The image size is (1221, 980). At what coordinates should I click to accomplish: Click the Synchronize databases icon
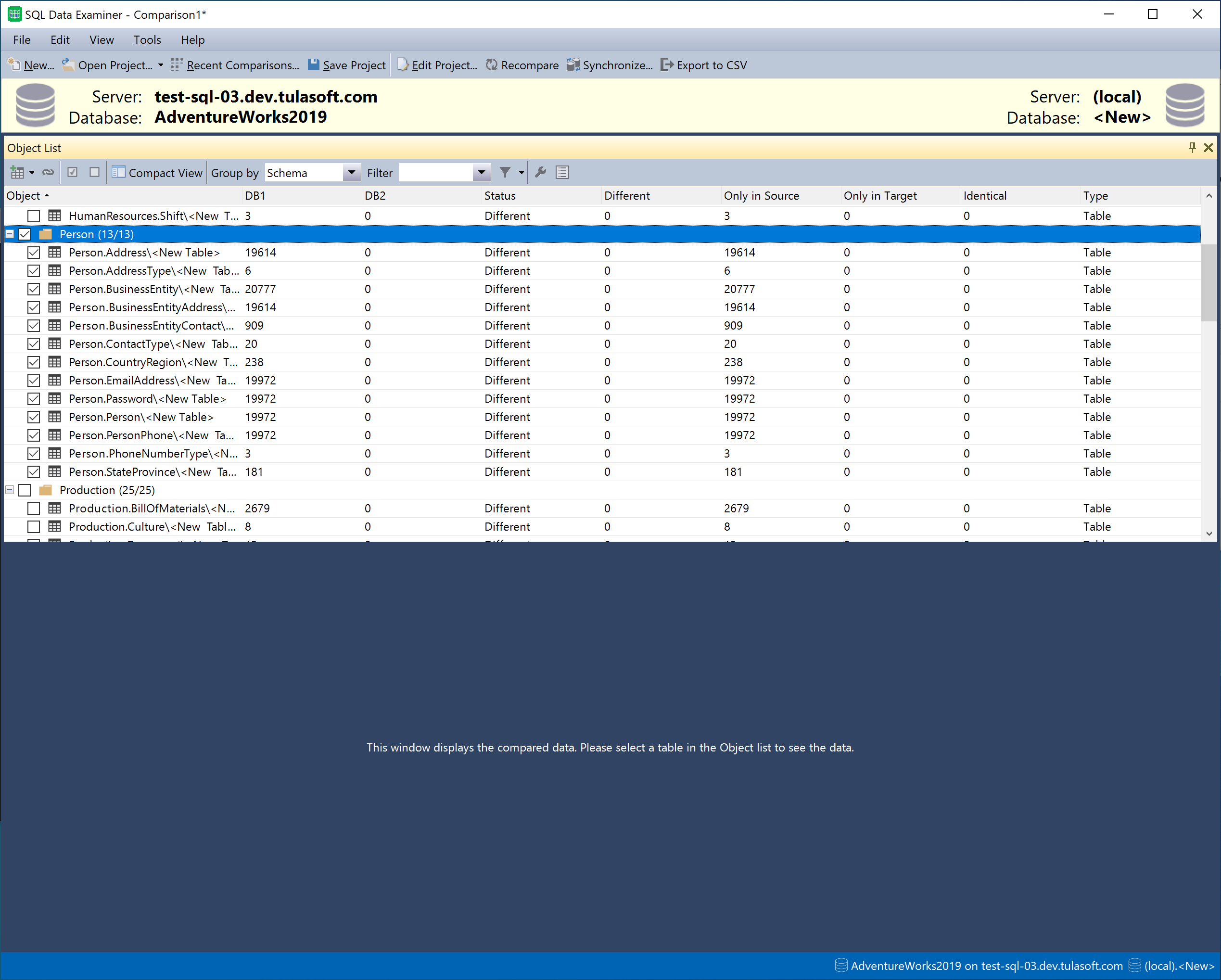point(573,64)
